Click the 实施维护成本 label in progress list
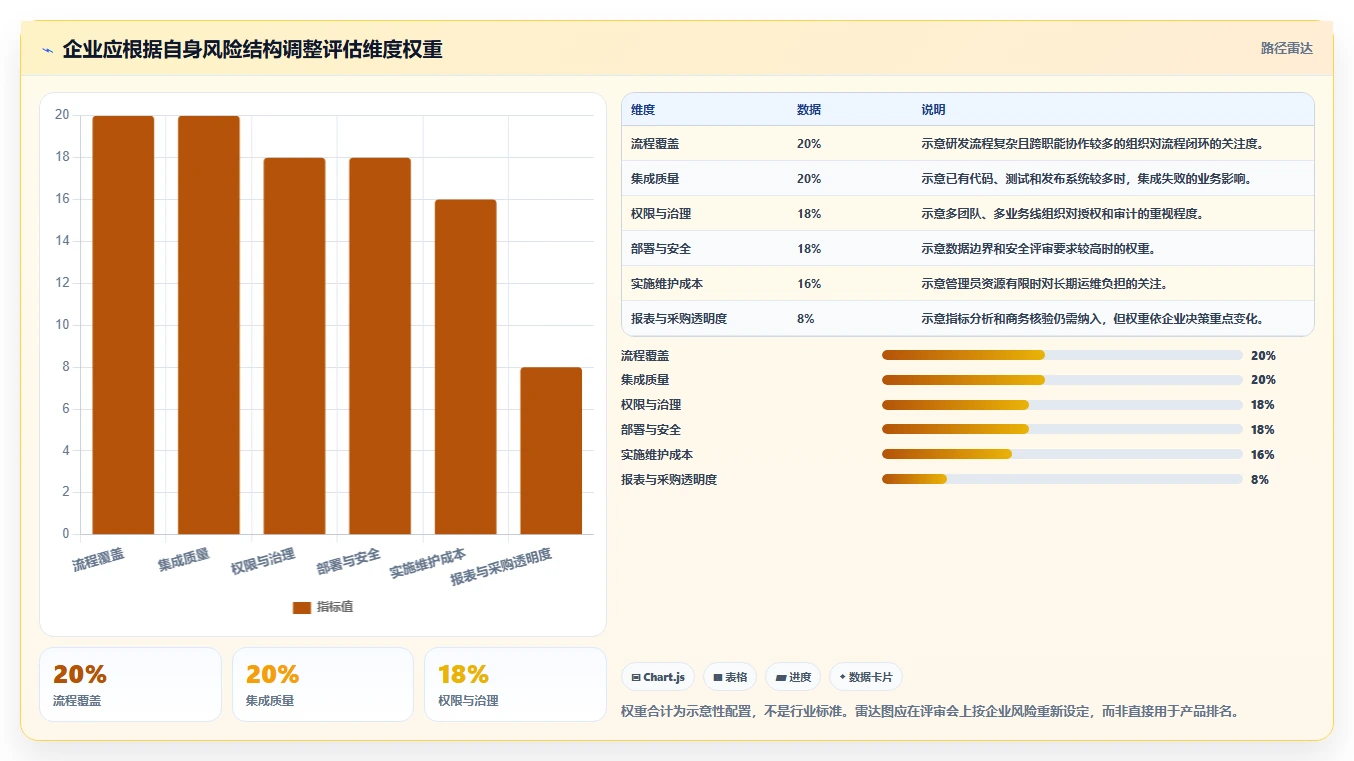 tap(657, 454)
